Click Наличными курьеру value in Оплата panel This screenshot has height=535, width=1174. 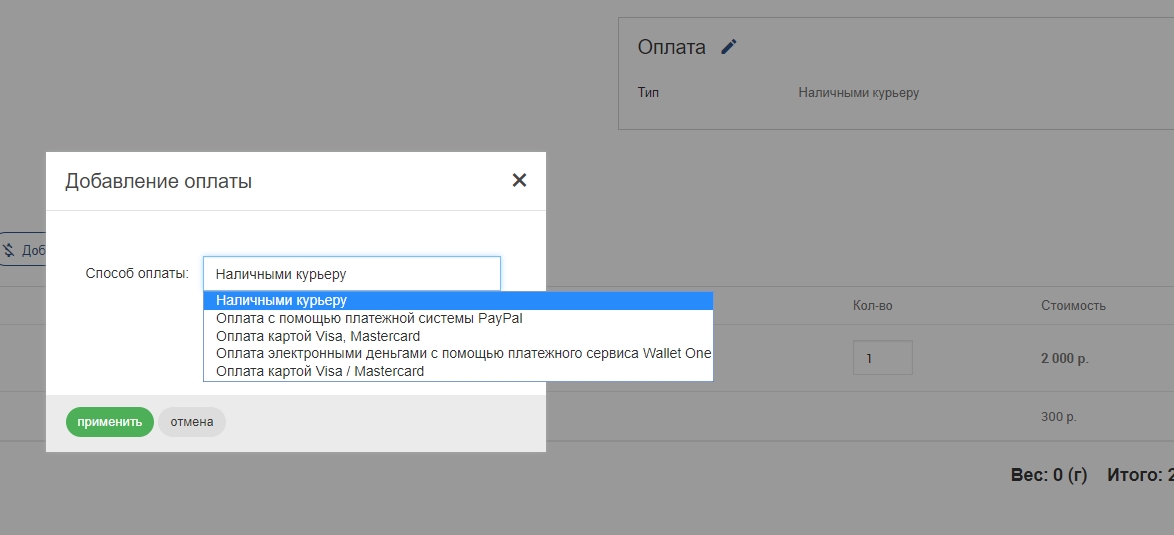858,93
